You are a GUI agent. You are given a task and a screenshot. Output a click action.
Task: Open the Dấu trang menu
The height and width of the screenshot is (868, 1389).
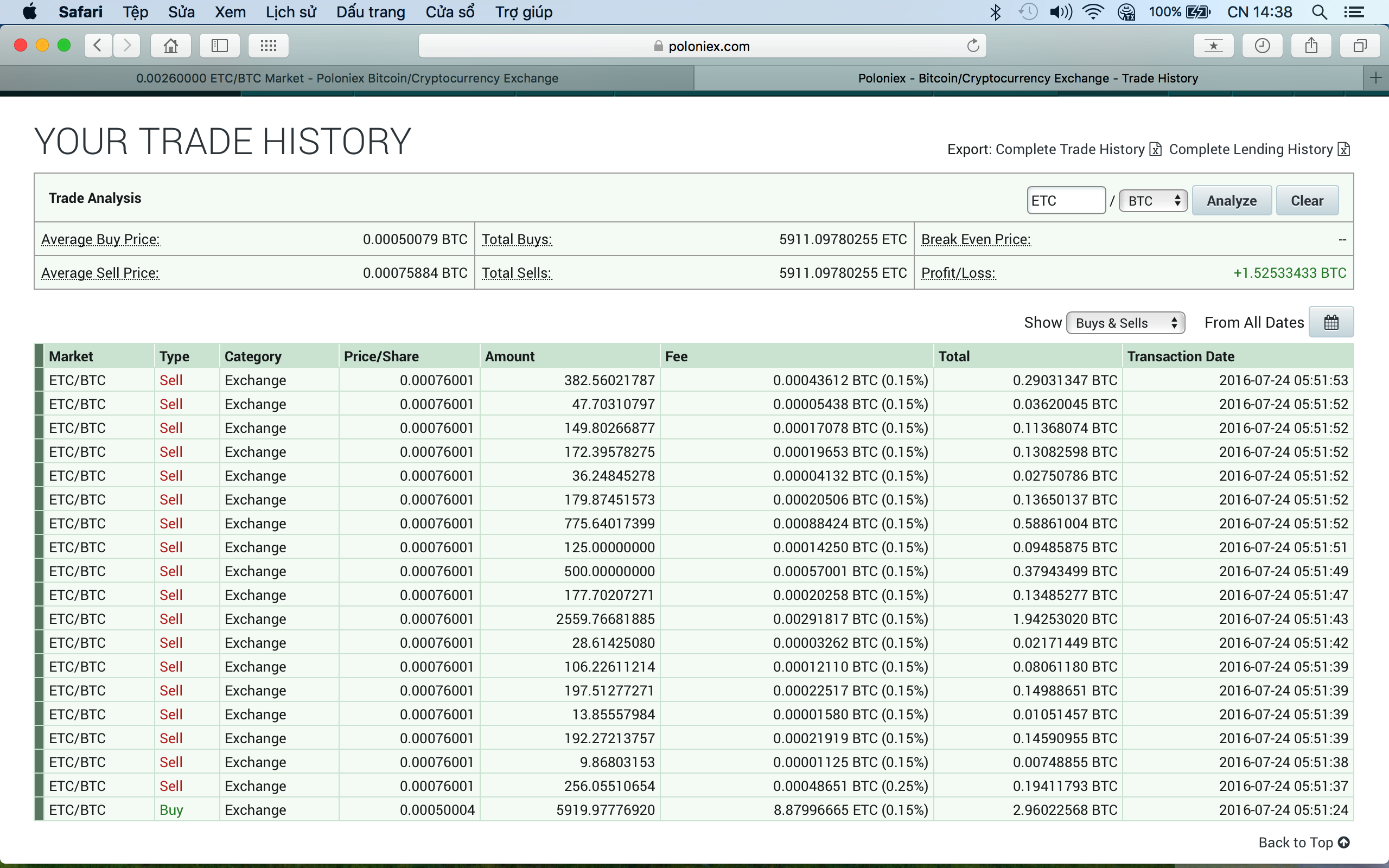click(371, 12)
